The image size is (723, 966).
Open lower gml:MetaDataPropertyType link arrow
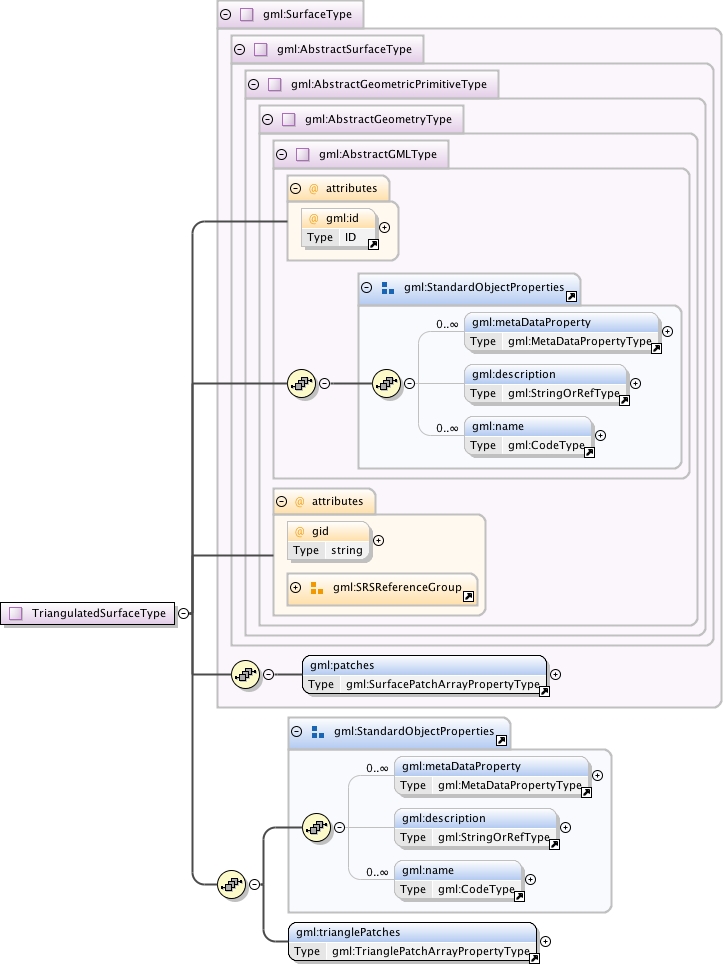pyautogui.click(x=586, y=793)
